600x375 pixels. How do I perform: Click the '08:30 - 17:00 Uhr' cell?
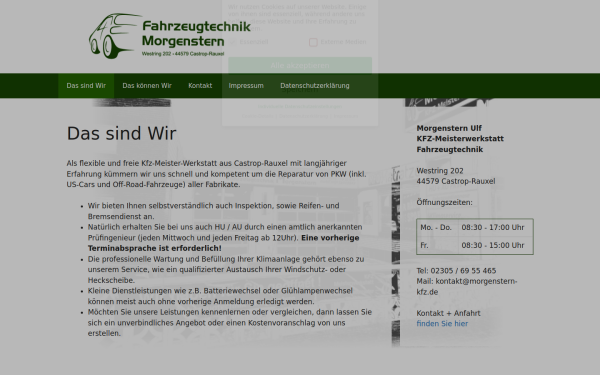pos(495,228)
